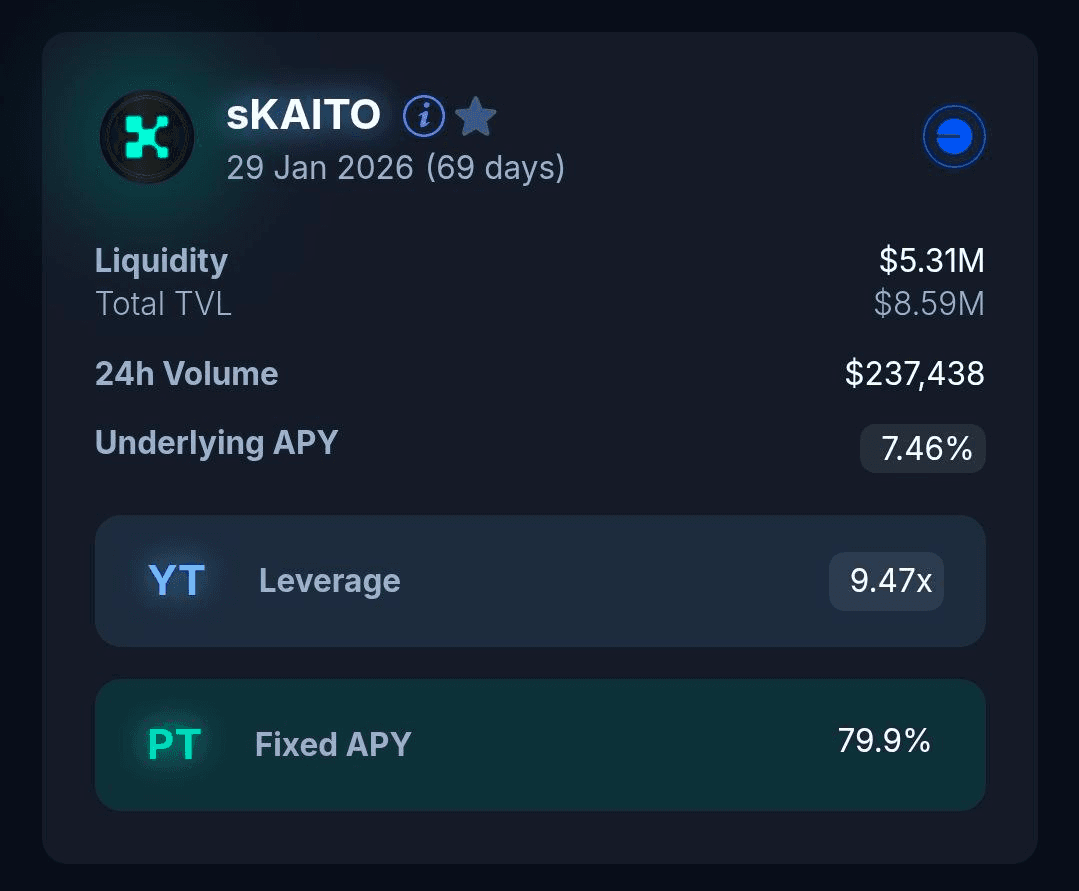Open the PT Fixed APY row
Viewport: 1079px width, 891px height.
[540, 745]
